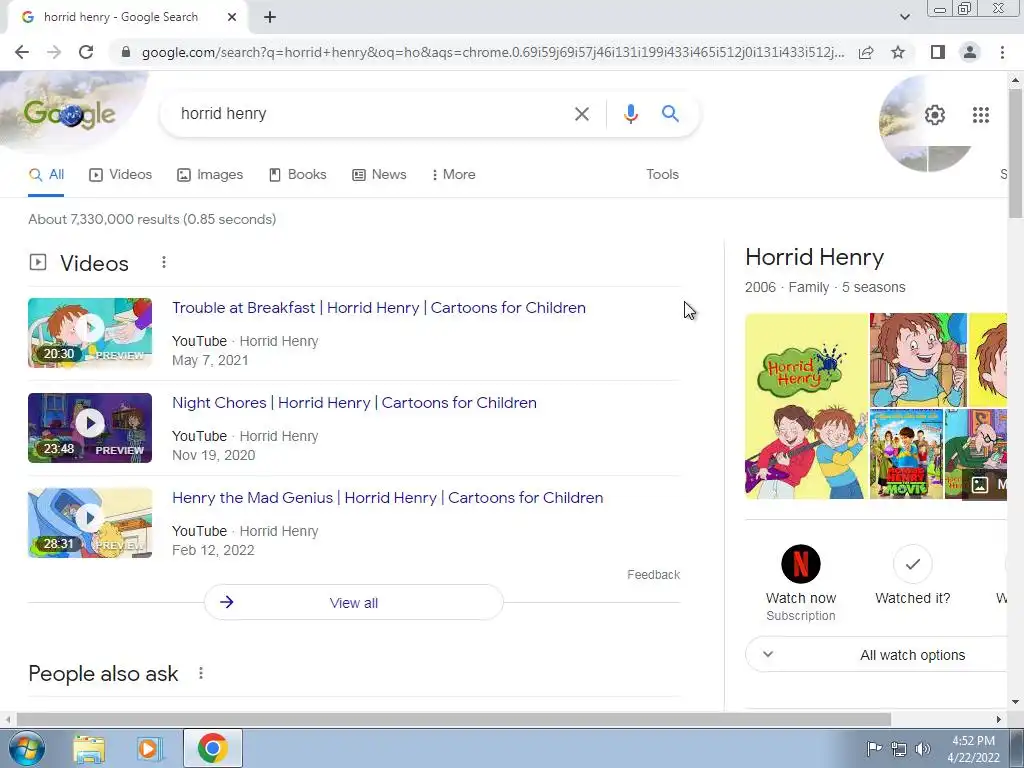Open a new browser tab
This screenshot has height=768, width=1024.
coord(270,18)
